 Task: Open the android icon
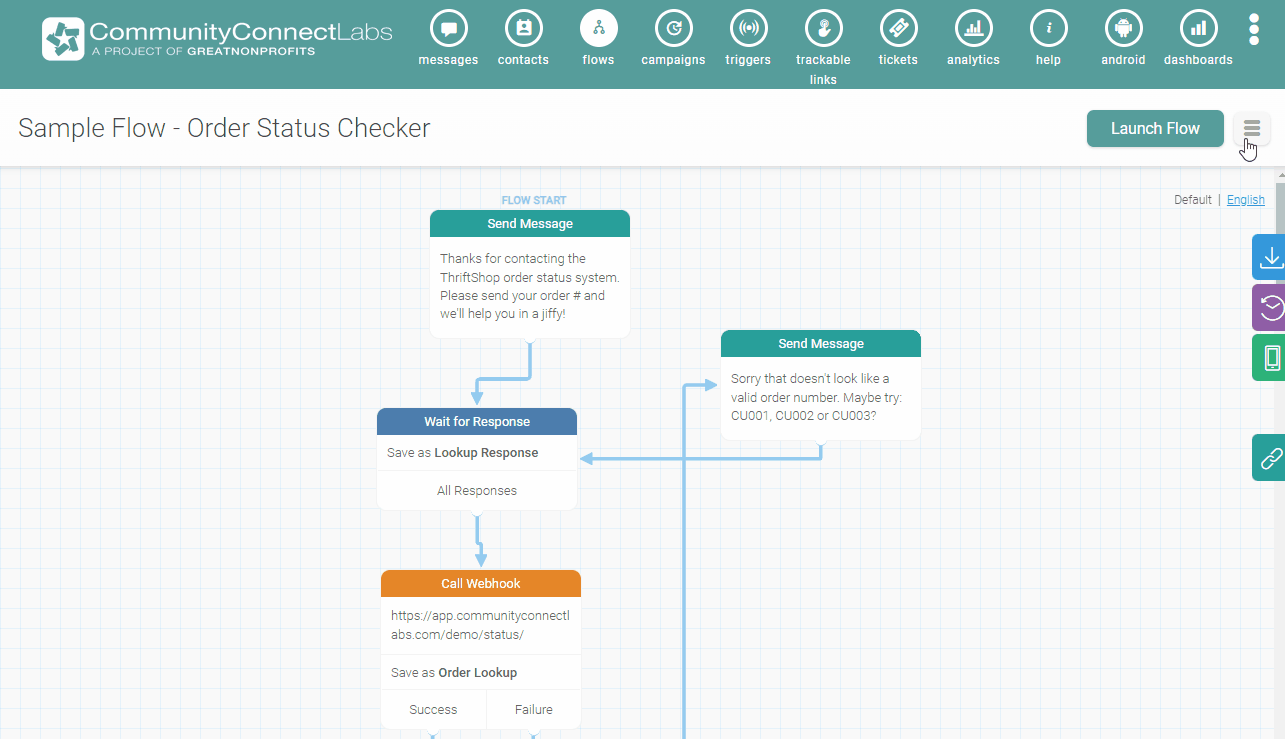(x=1123, y=28)
